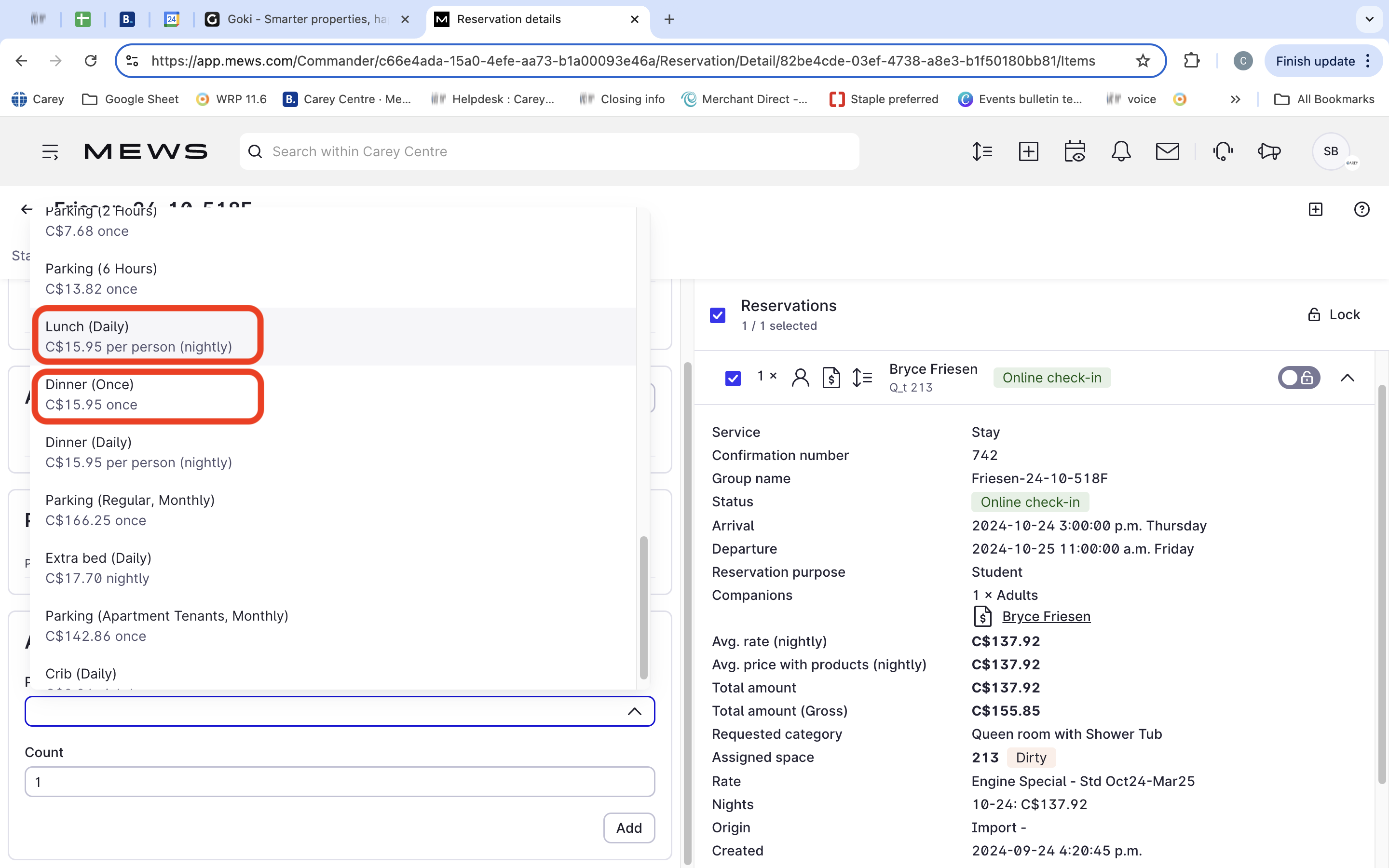This screenshot has width=1389, height=868.
Task: Click the Add button
Action: (628, 828)
